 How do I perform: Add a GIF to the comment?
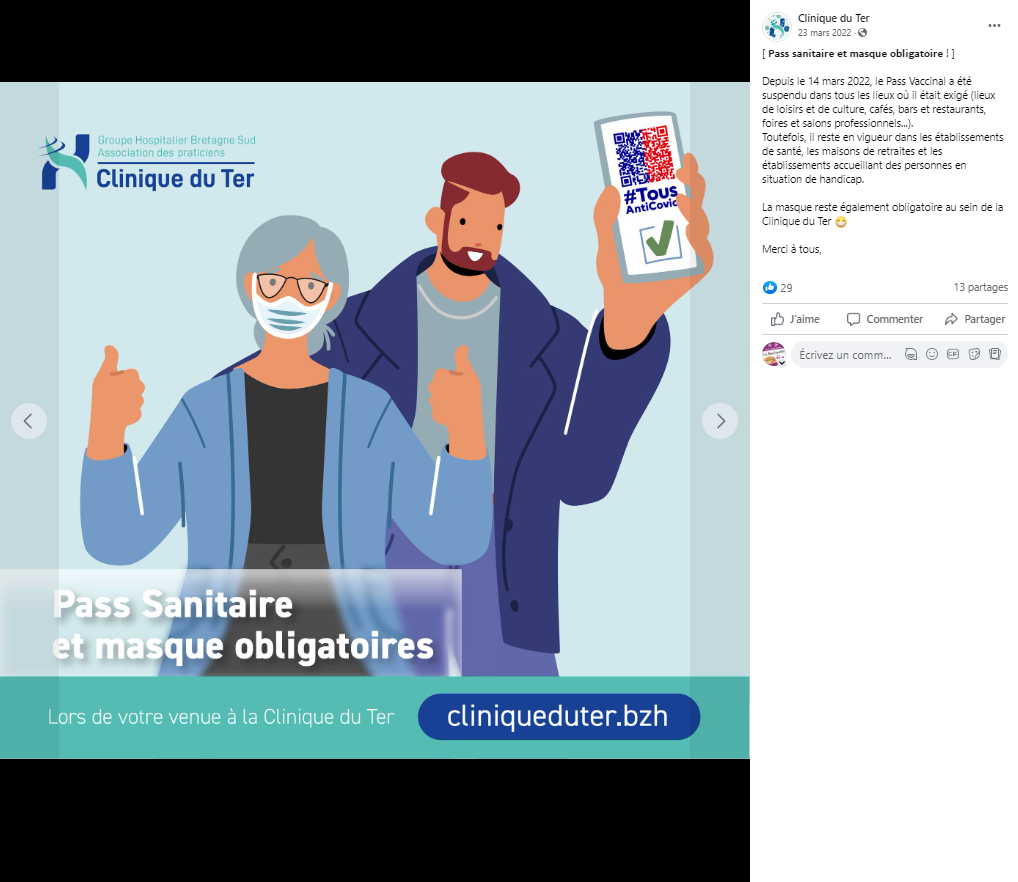[x=952, y=354]
